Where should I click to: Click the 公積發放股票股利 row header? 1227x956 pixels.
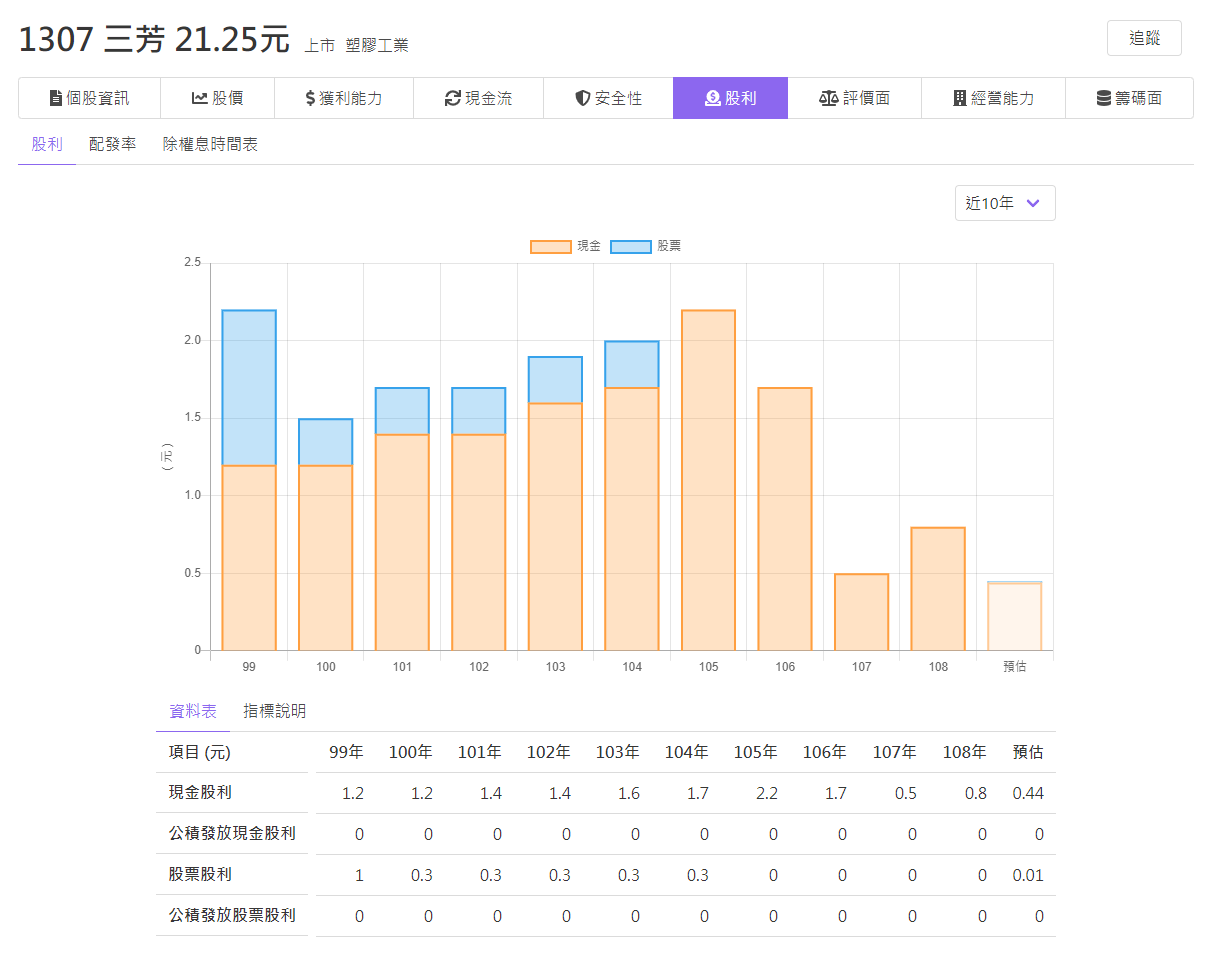click(x=232, y=916)
